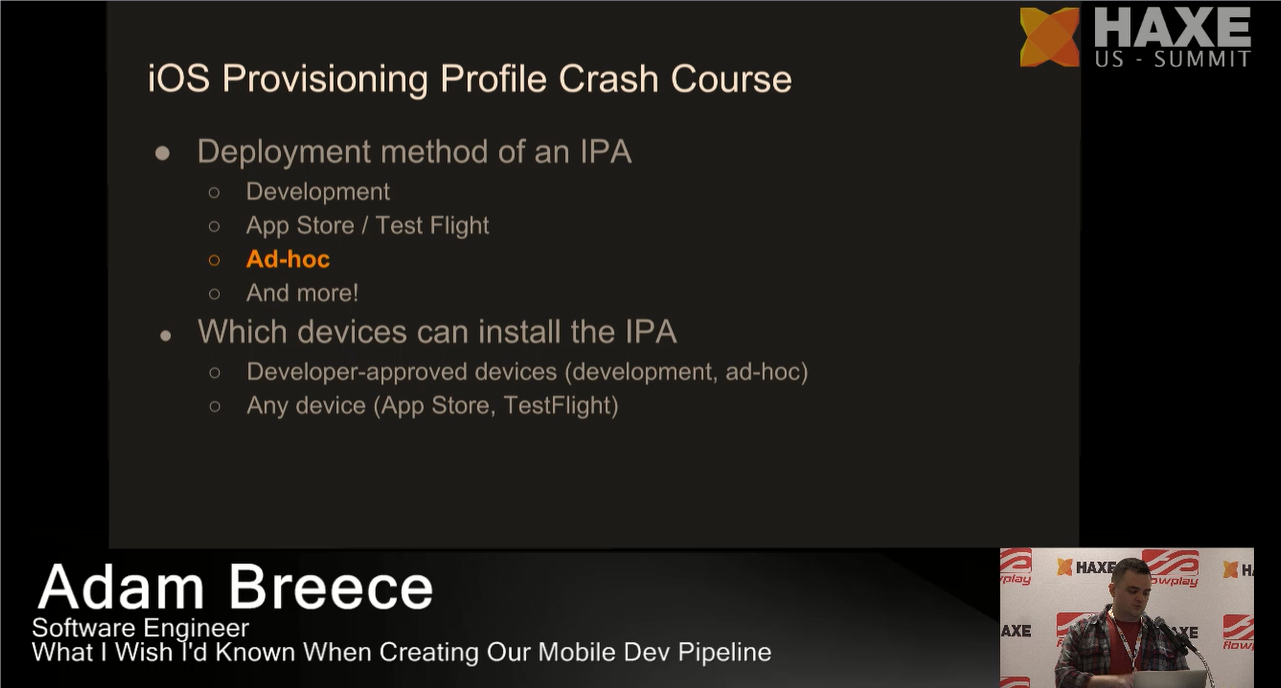Click the "And more!" bullet item
The height and width of the screenshot is (688, 1281).
pos(302,293)
